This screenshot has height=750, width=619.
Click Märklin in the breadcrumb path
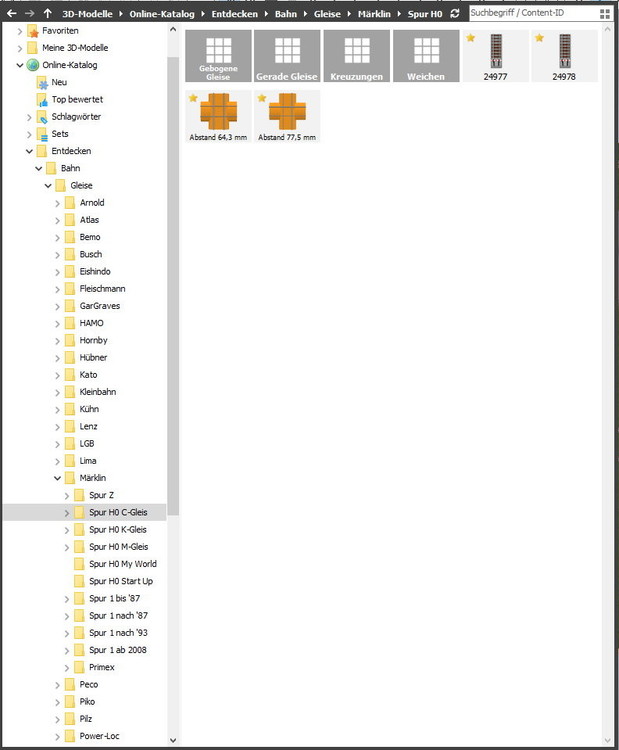374,14
